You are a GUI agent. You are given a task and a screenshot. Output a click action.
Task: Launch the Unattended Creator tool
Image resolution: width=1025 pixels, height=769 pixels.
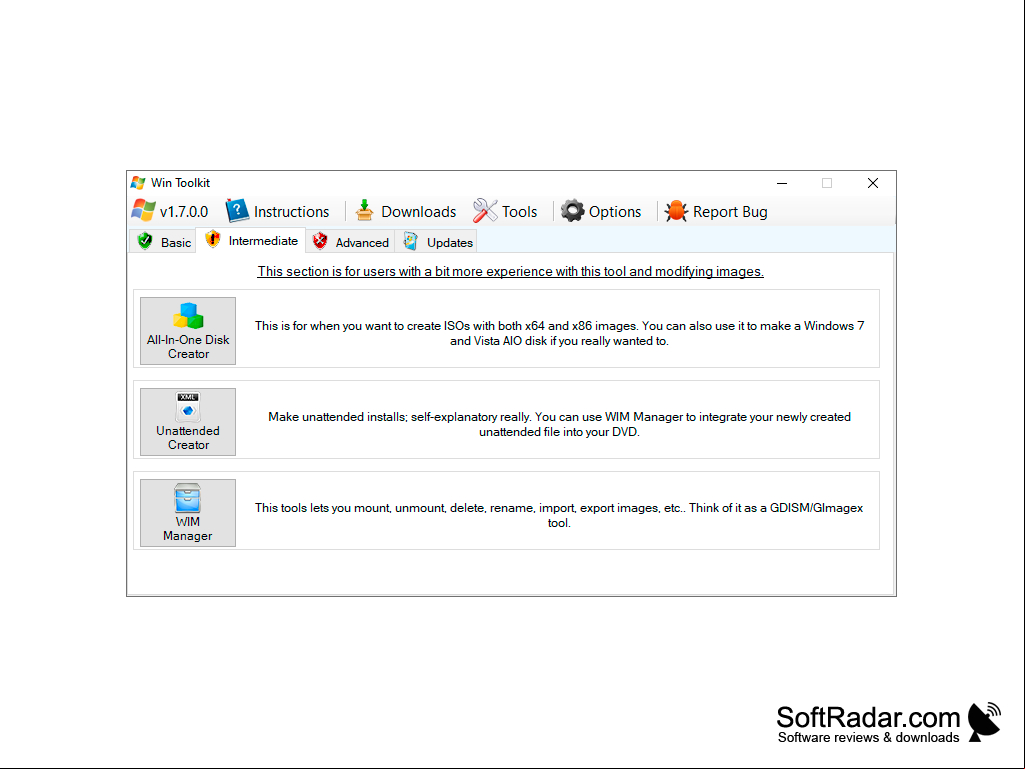[x=188, y=422]
